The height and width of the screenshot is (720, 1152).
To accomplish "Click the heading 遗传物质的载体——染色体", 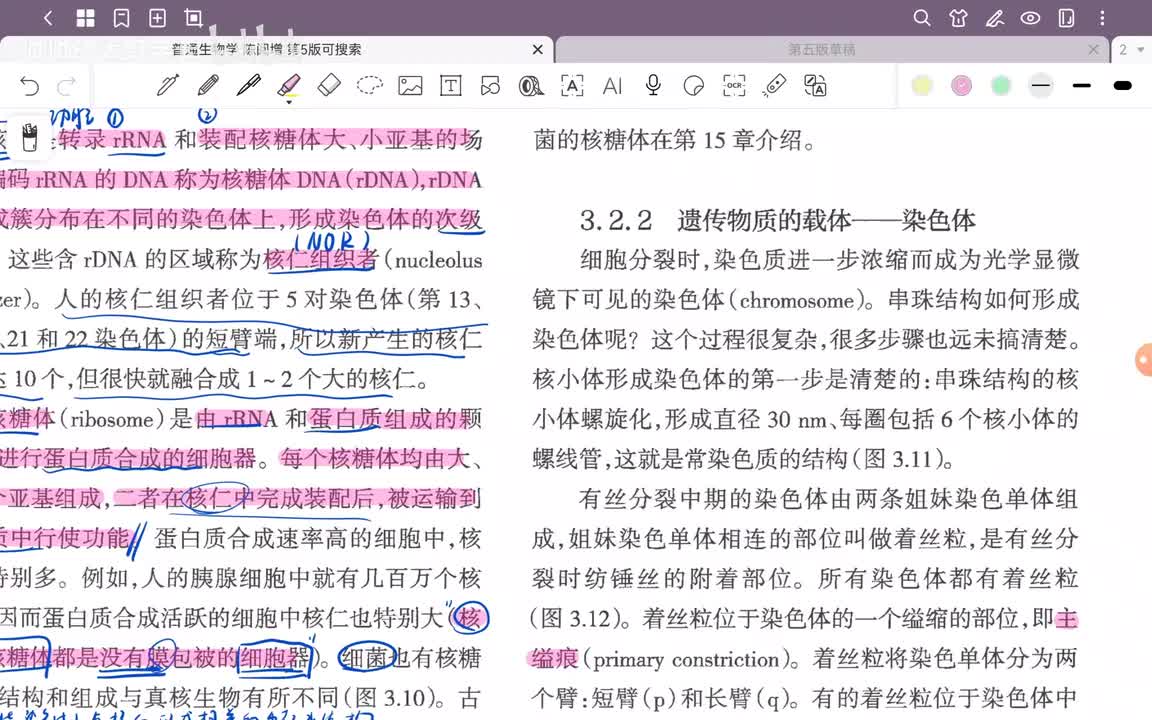I will click(827, 220).
